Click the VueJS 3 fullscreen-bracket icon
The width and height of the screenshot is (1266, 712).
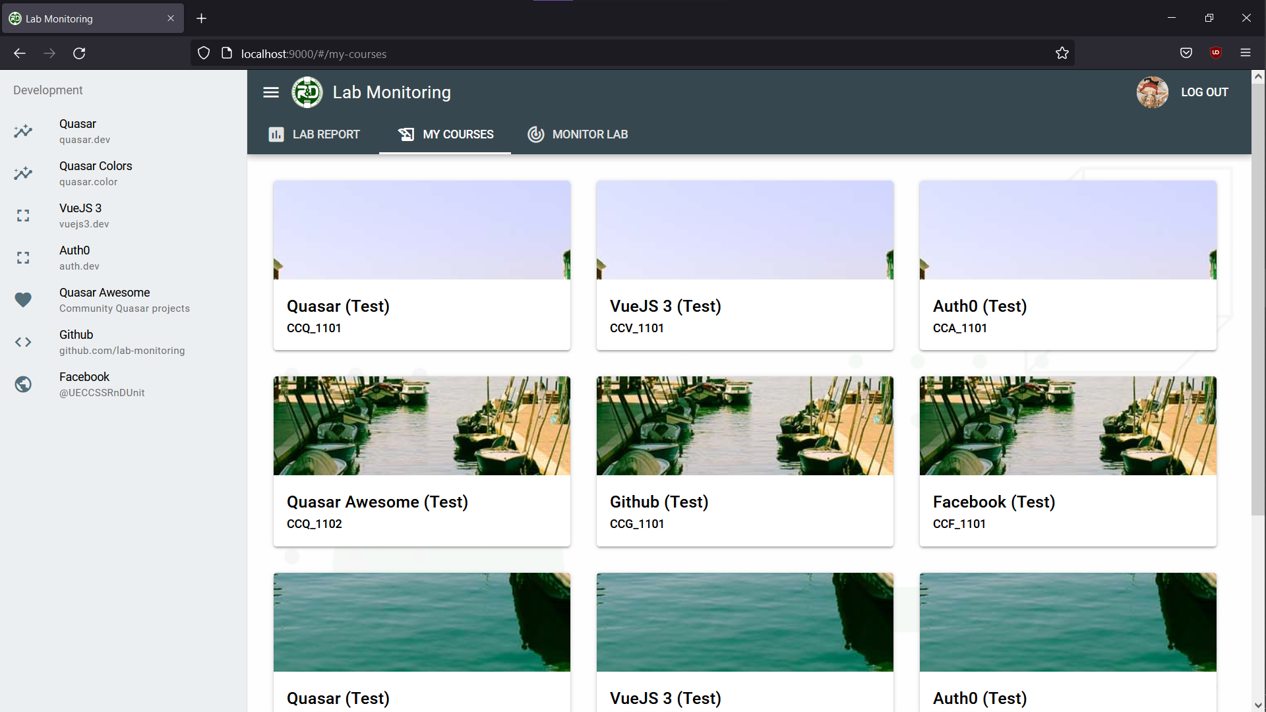[23, 216]
